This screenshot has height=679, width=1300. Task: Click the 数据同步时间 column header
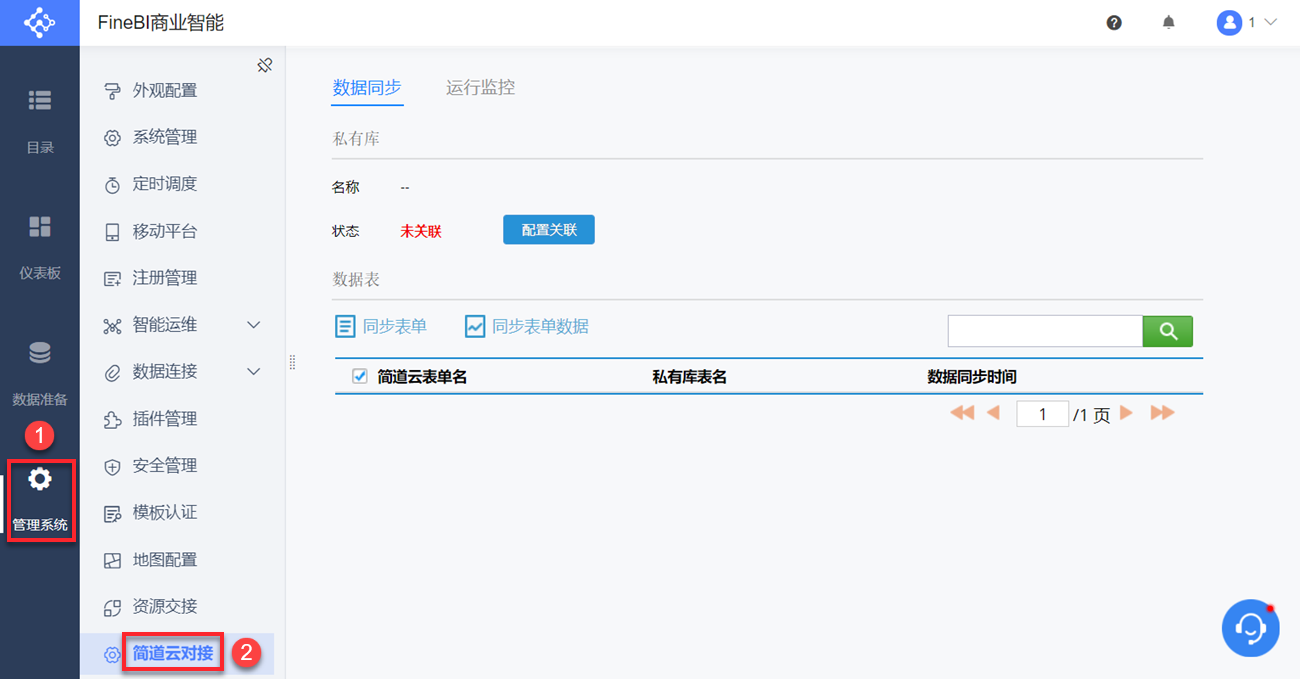point(972,377)
